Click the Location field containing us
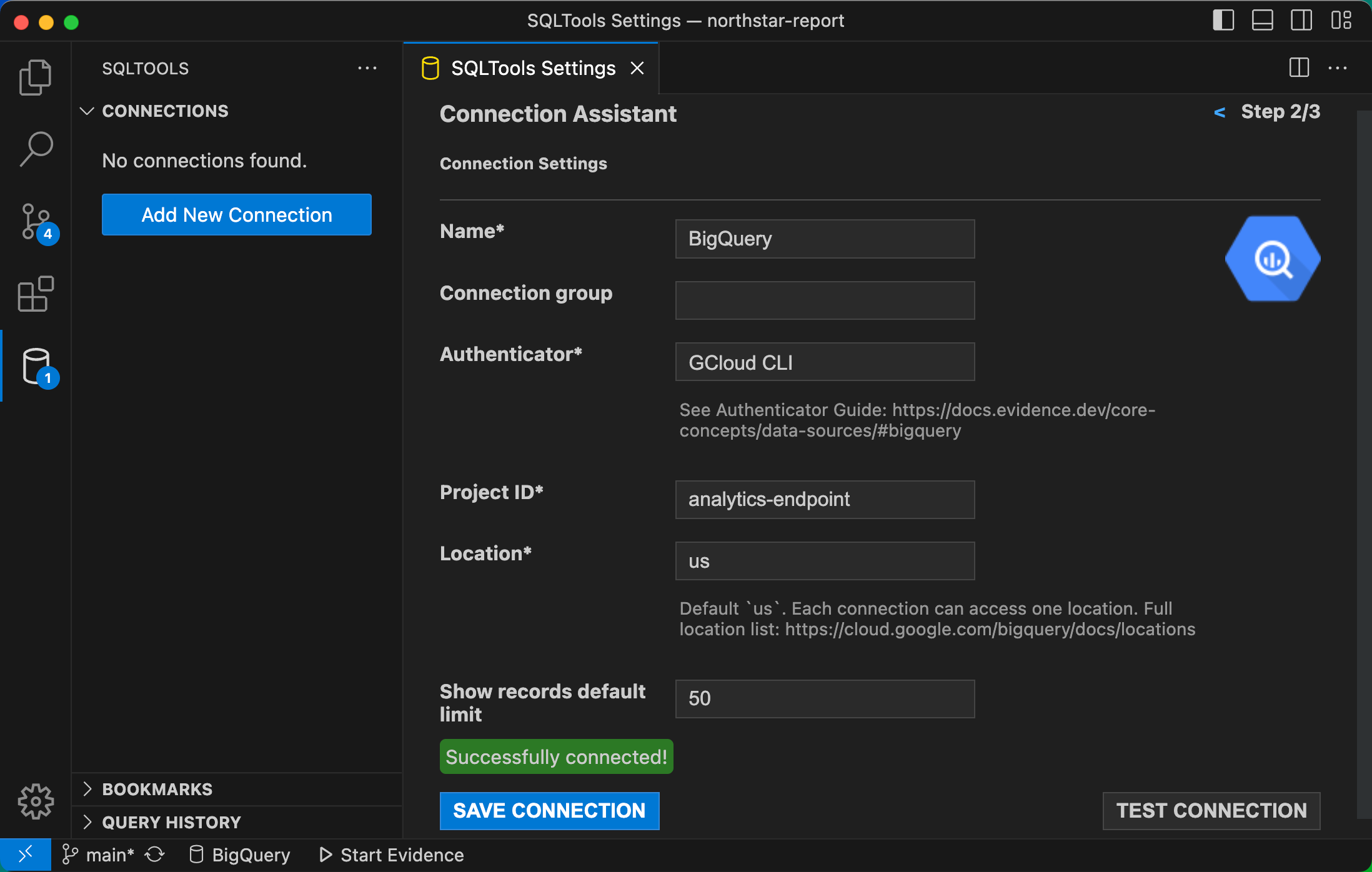 (x=825, y=561)
